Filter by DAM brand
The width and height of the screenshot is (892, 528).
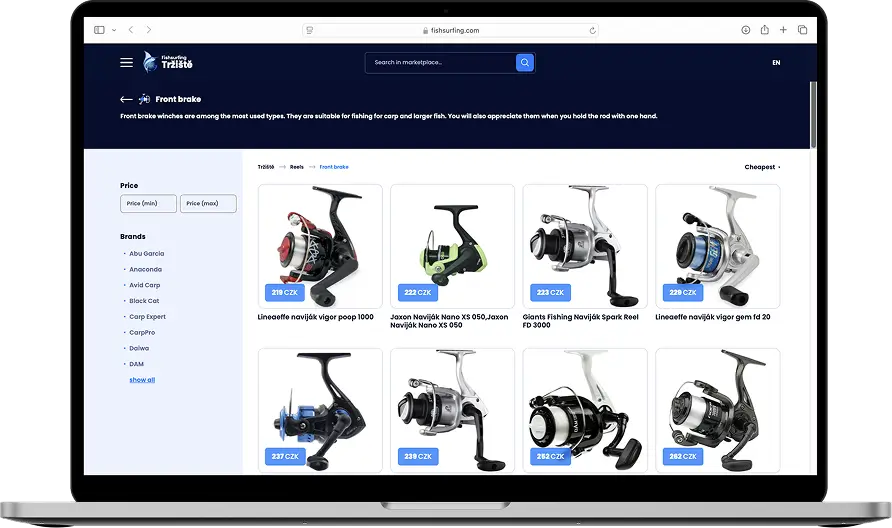point(137,364)
